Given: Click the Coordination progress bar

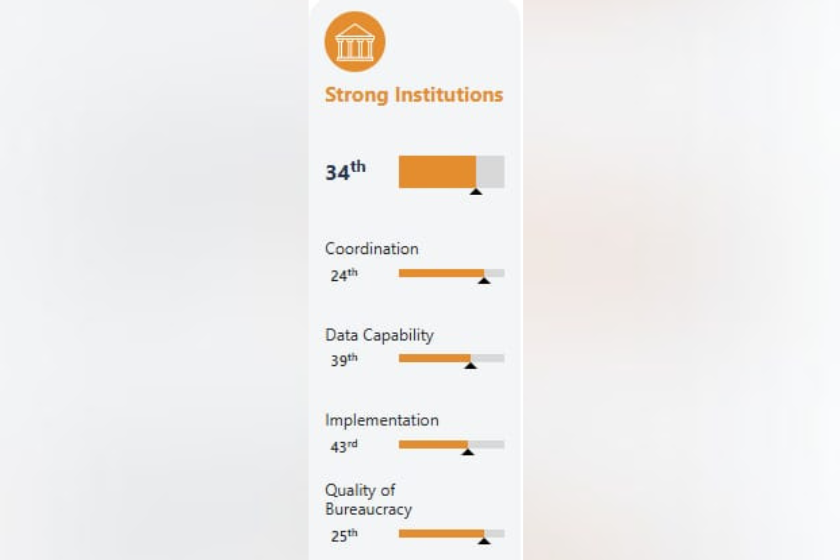Looking at the screenshot, I should point(452,273).
